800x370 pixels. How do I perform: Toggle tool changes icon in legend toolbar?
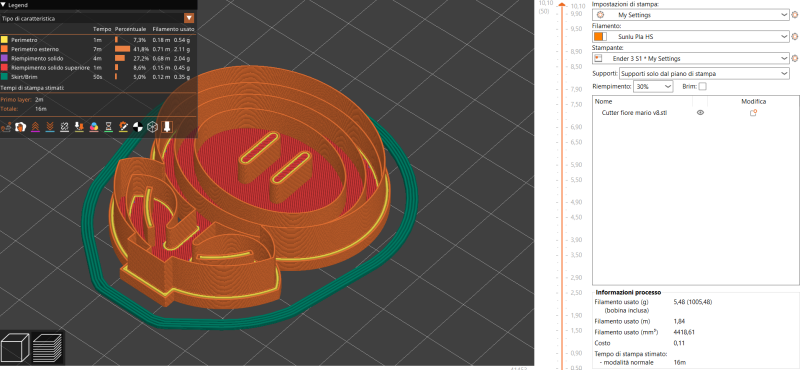[x=79, y=127]
